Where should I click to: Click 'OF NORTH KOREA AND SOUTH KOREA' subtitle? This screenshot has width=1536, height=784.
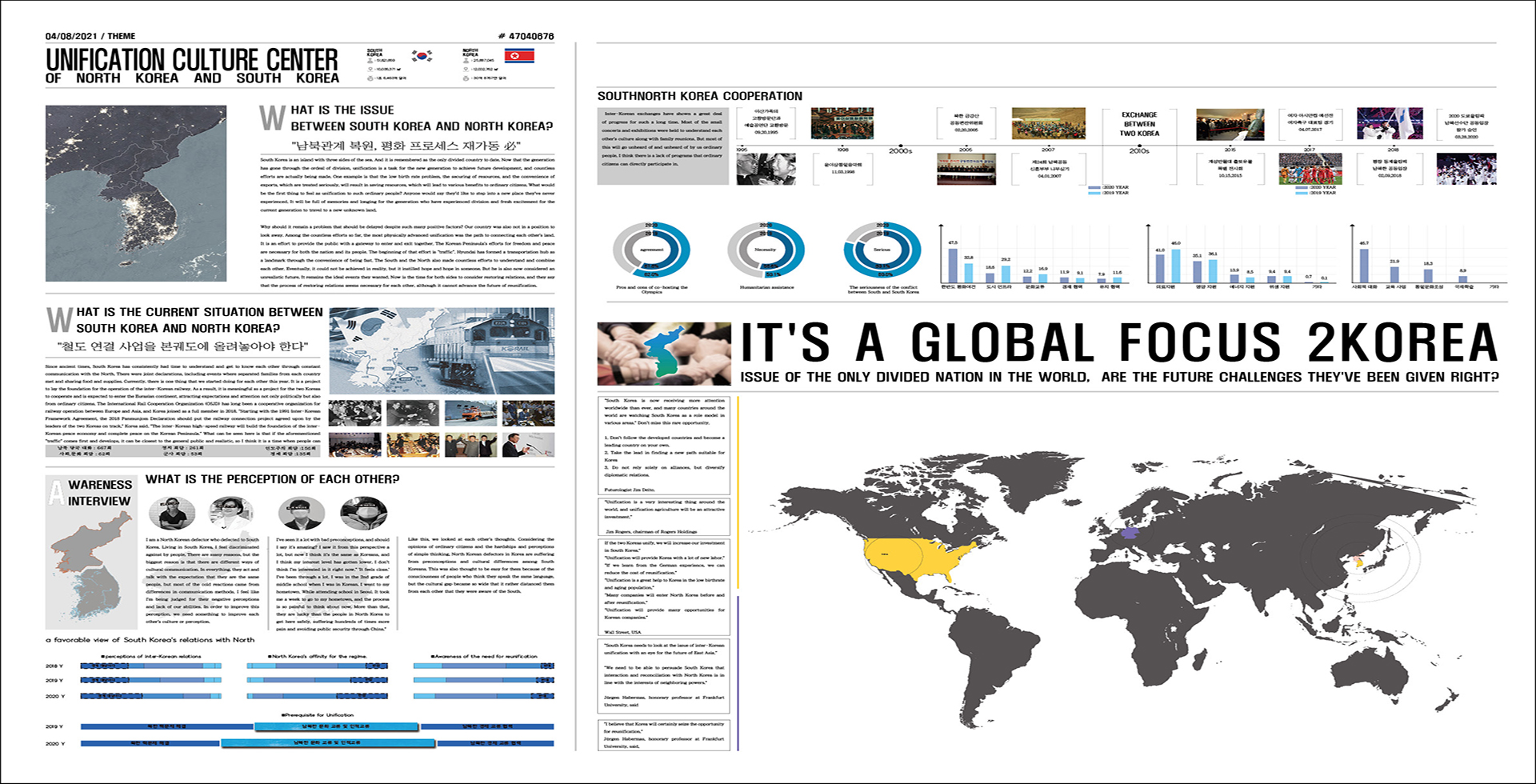(192, 78)
